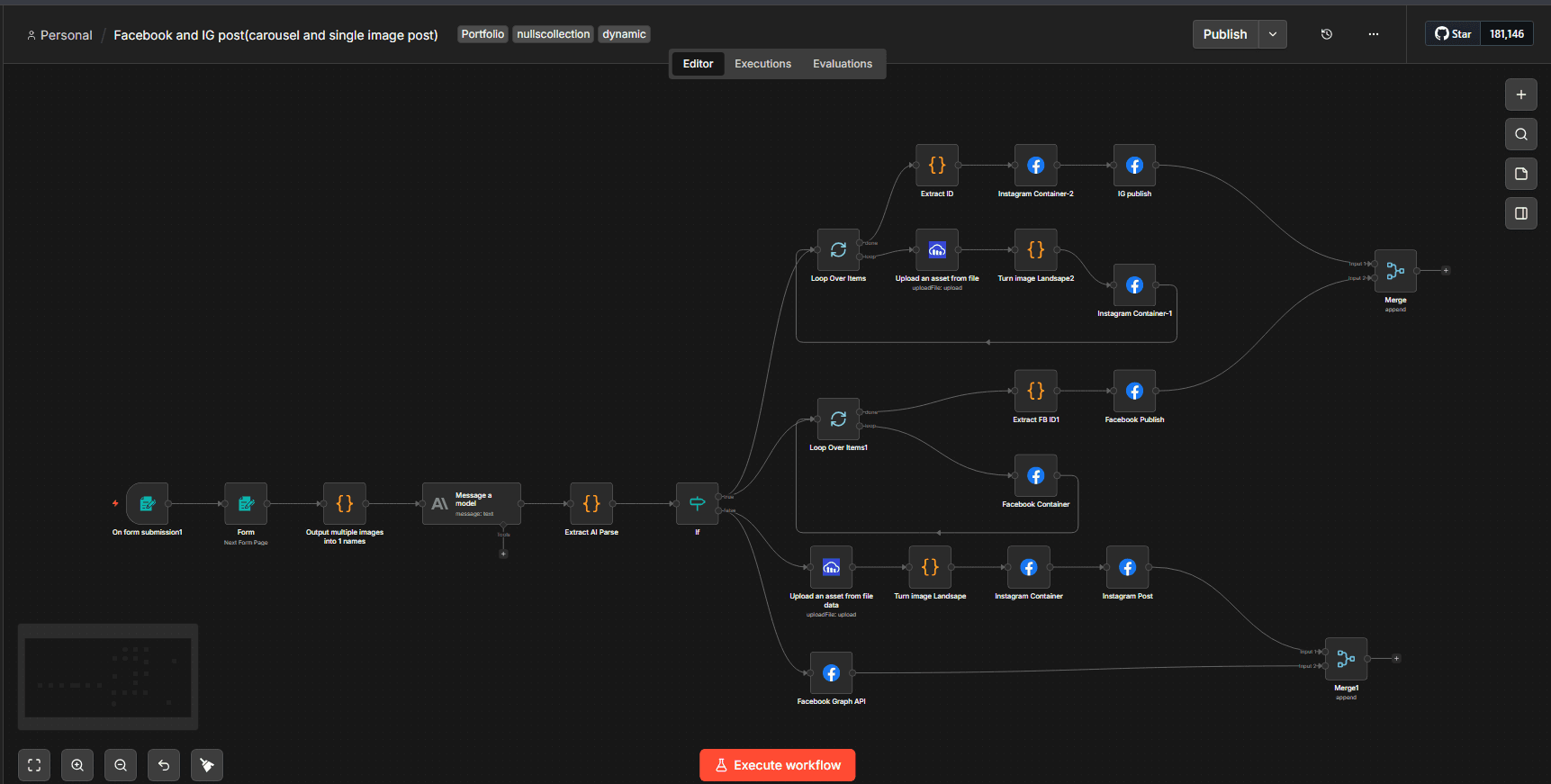Open the Extract ID code node

(x=937, y=166)
